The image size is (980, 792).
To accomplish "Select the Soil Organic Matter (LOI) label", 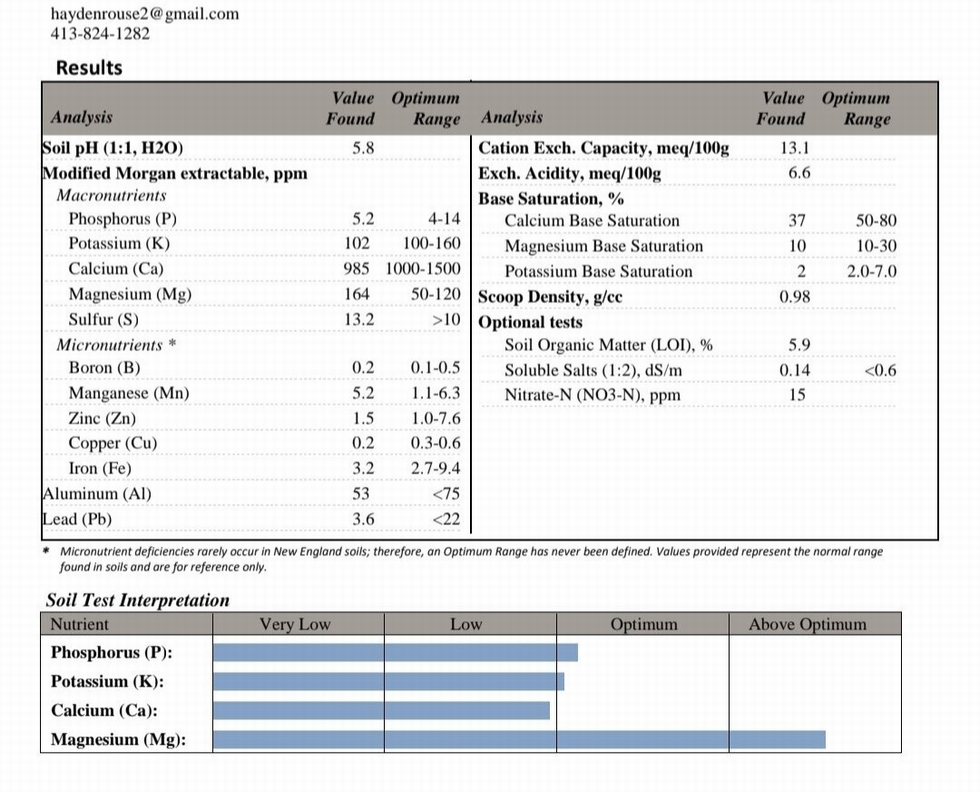I will tap(608, 346).
